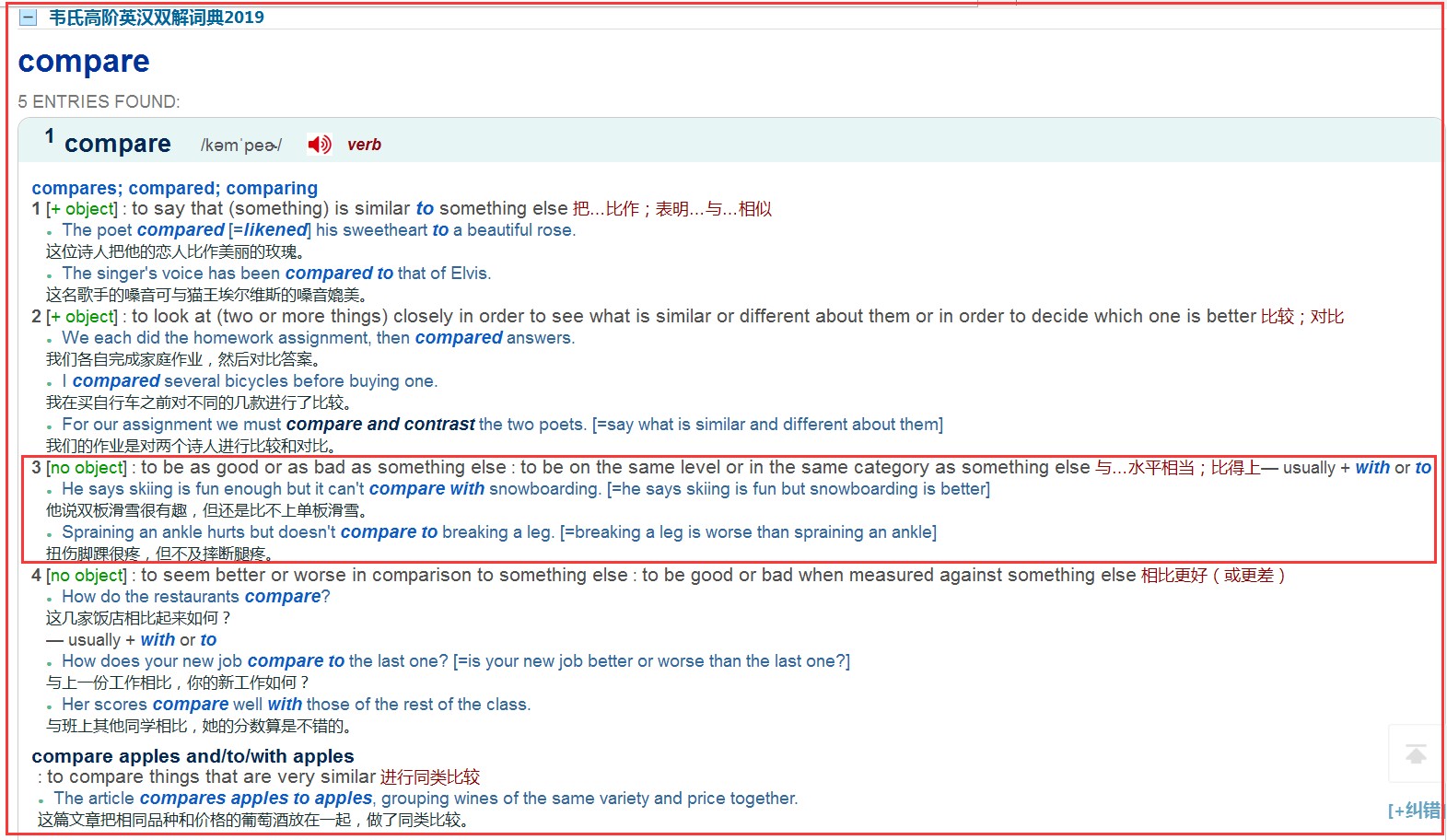Click "compared to" in the Elvis example
Image resolution: width=1447 pixels, height=840 pixels.
tap(339, 274)
